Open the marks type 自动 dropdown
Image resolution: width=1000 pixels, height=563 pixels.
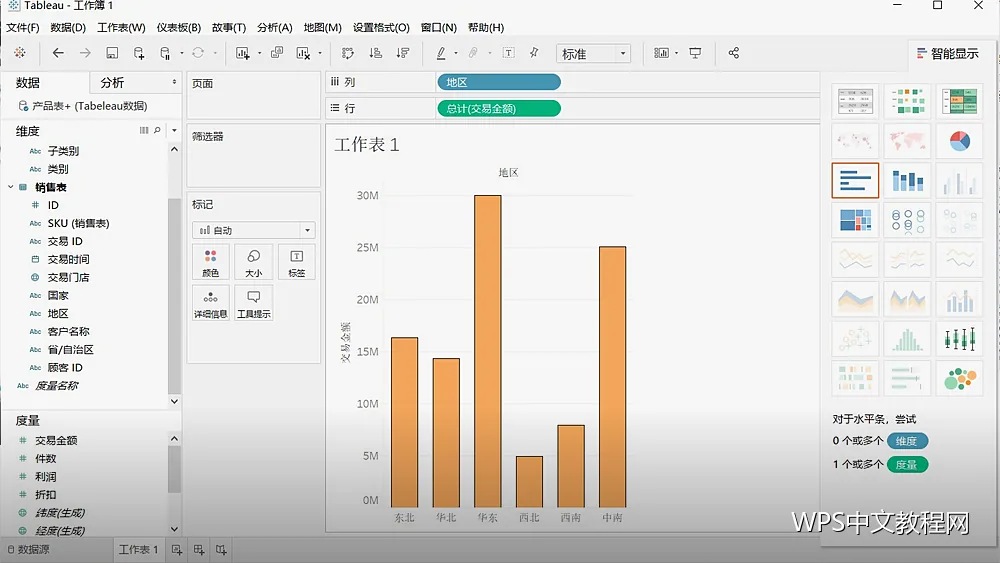coord(253,230)
